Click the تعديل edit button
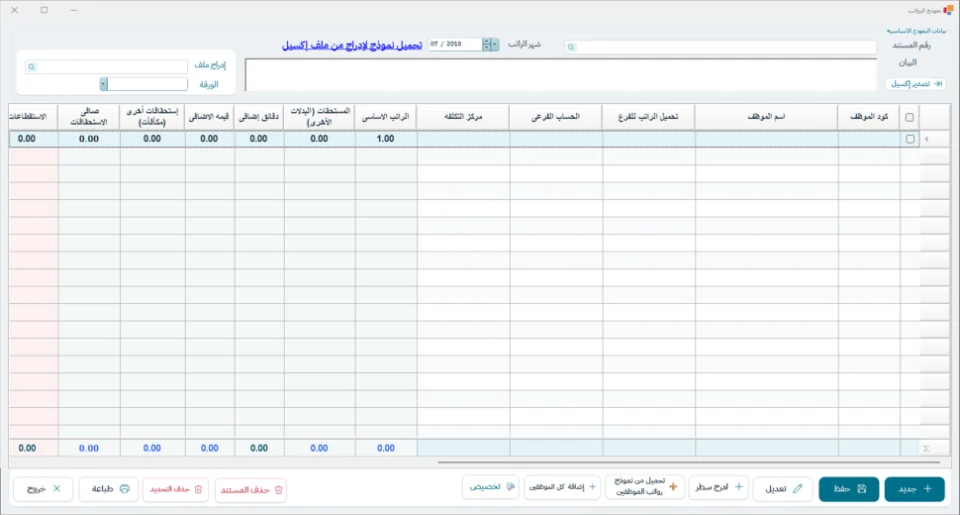 pyautogui.click(x=783, y=489)
